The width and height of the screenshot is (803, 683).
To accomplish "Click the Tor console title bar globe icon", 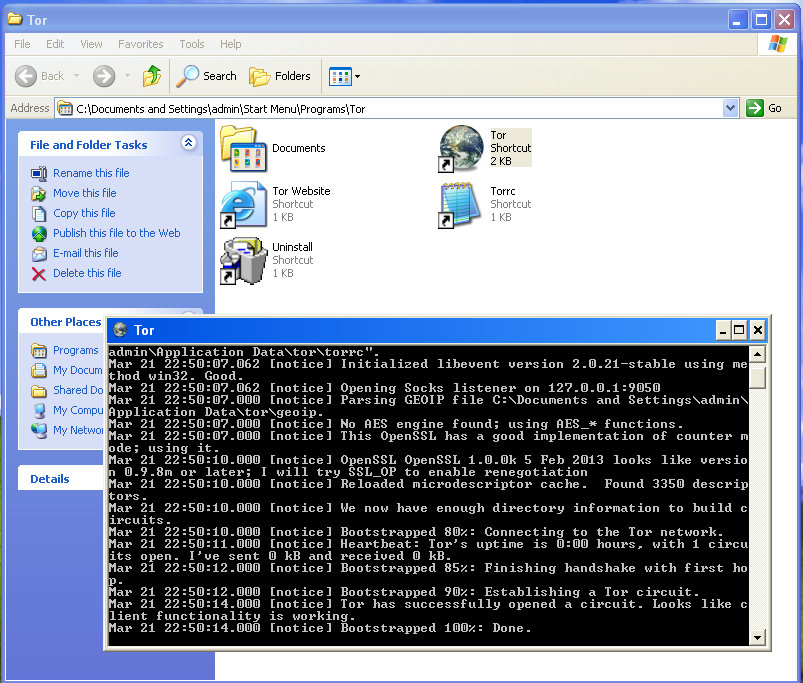I will [x=121, y=330].
